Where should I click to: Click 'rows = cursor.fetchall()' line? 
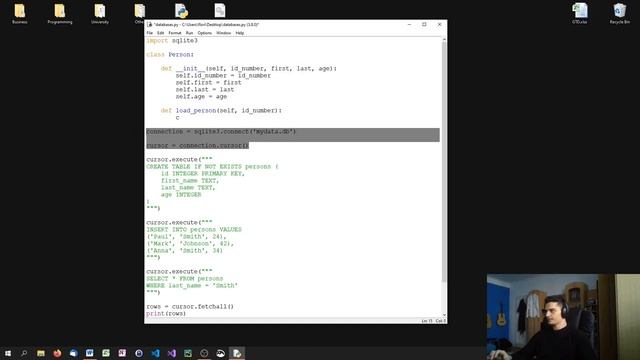click(x=190, y=307)
